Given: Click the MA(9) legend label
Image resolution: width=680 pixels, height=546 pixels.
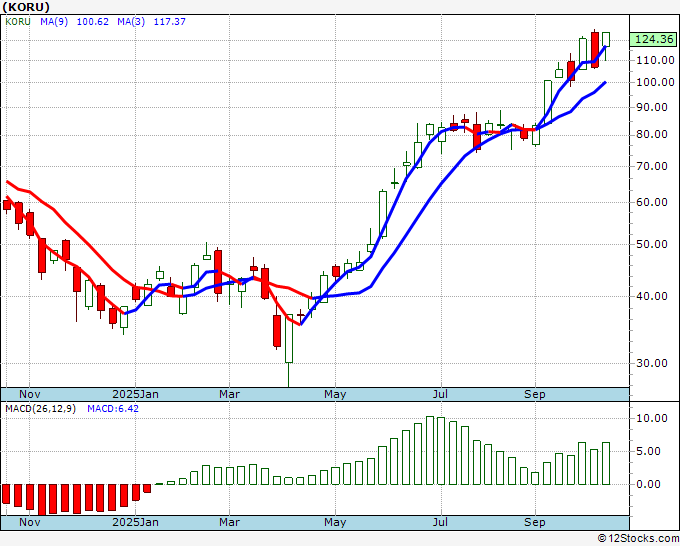Looking at the screenshot, I should point(54,22).
